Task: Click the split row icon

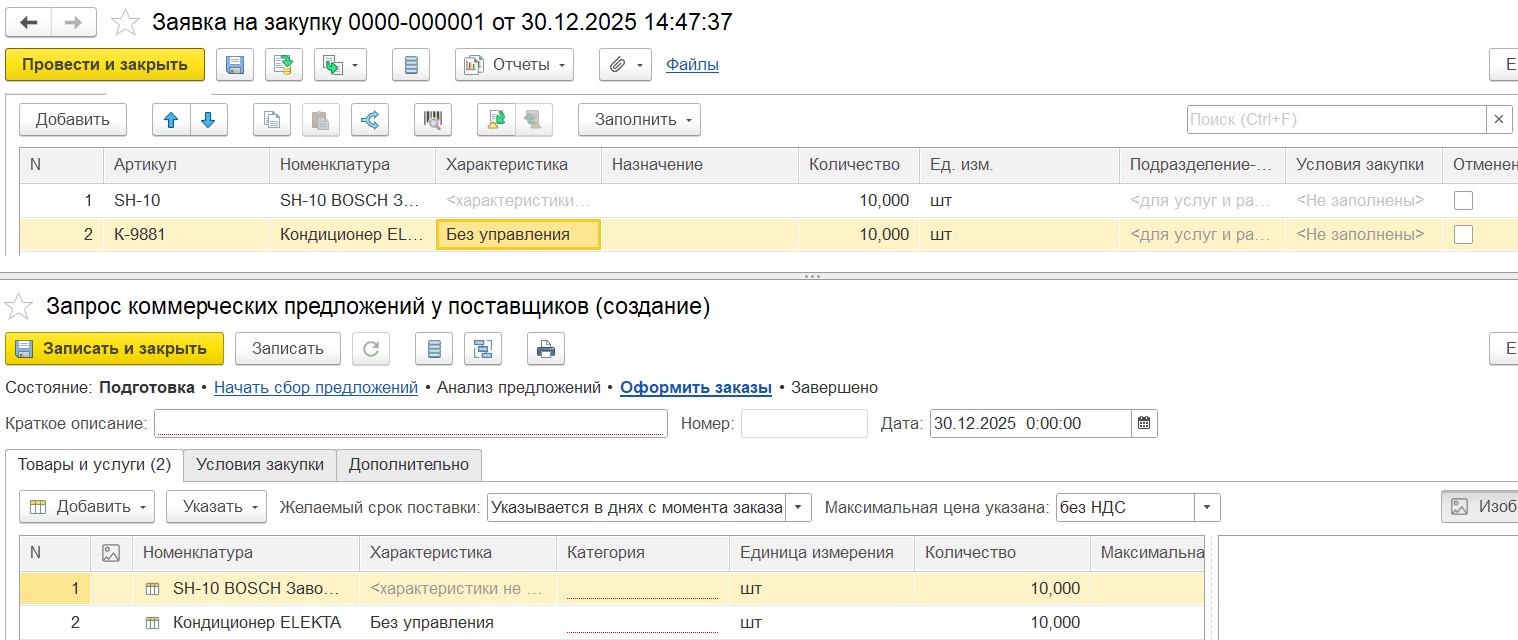Action: pos(370,120)
